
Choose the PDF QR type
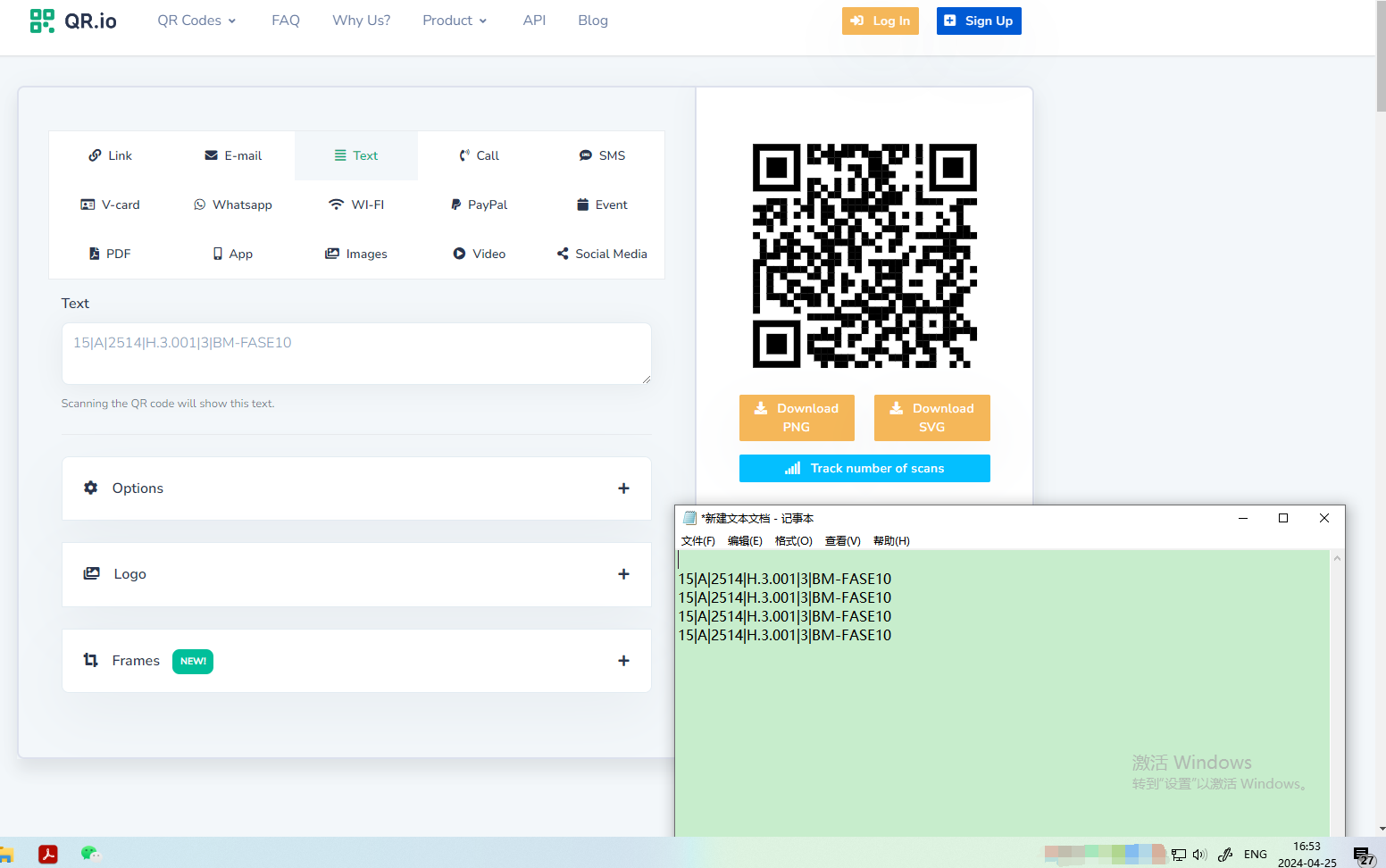click(110, 254)
